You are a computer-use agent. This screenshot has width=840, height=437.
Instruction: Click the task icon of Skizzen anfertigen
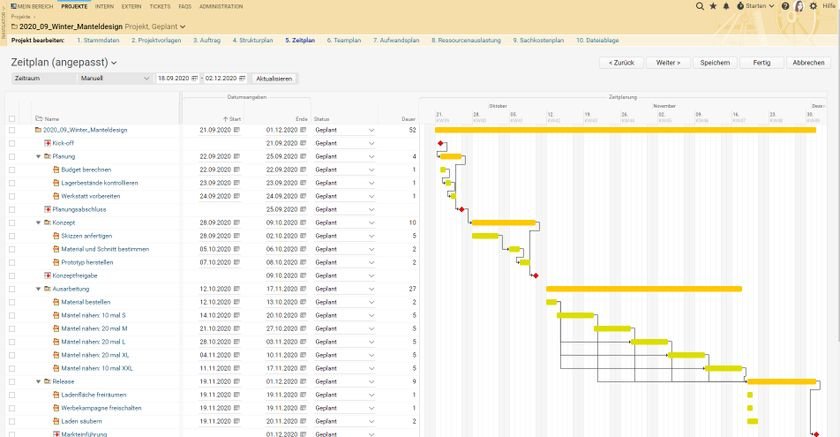pyautogui.click(x=56, y=236)
